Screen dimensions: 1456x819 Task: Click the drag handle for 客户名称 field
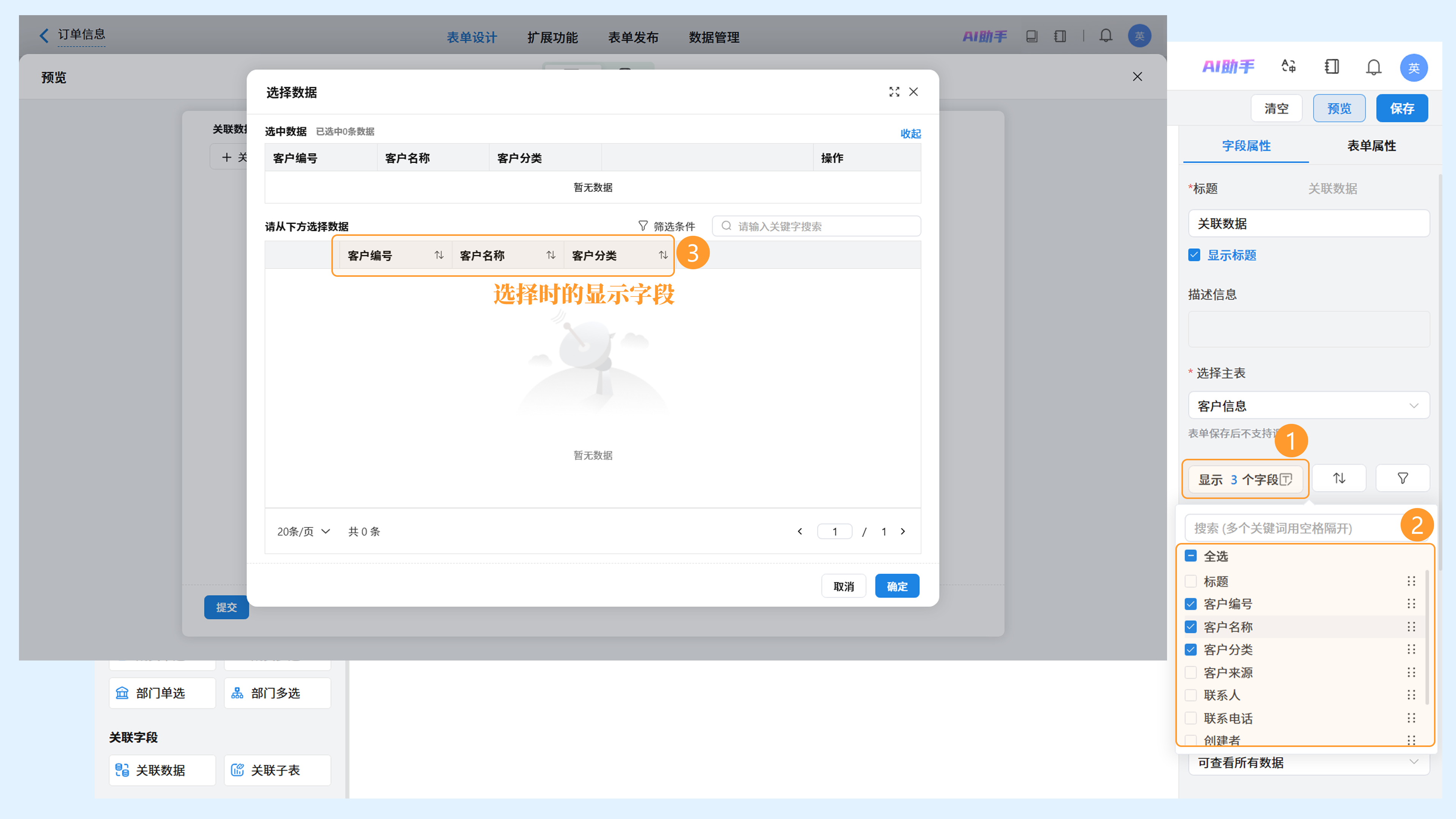point(1411,627)
